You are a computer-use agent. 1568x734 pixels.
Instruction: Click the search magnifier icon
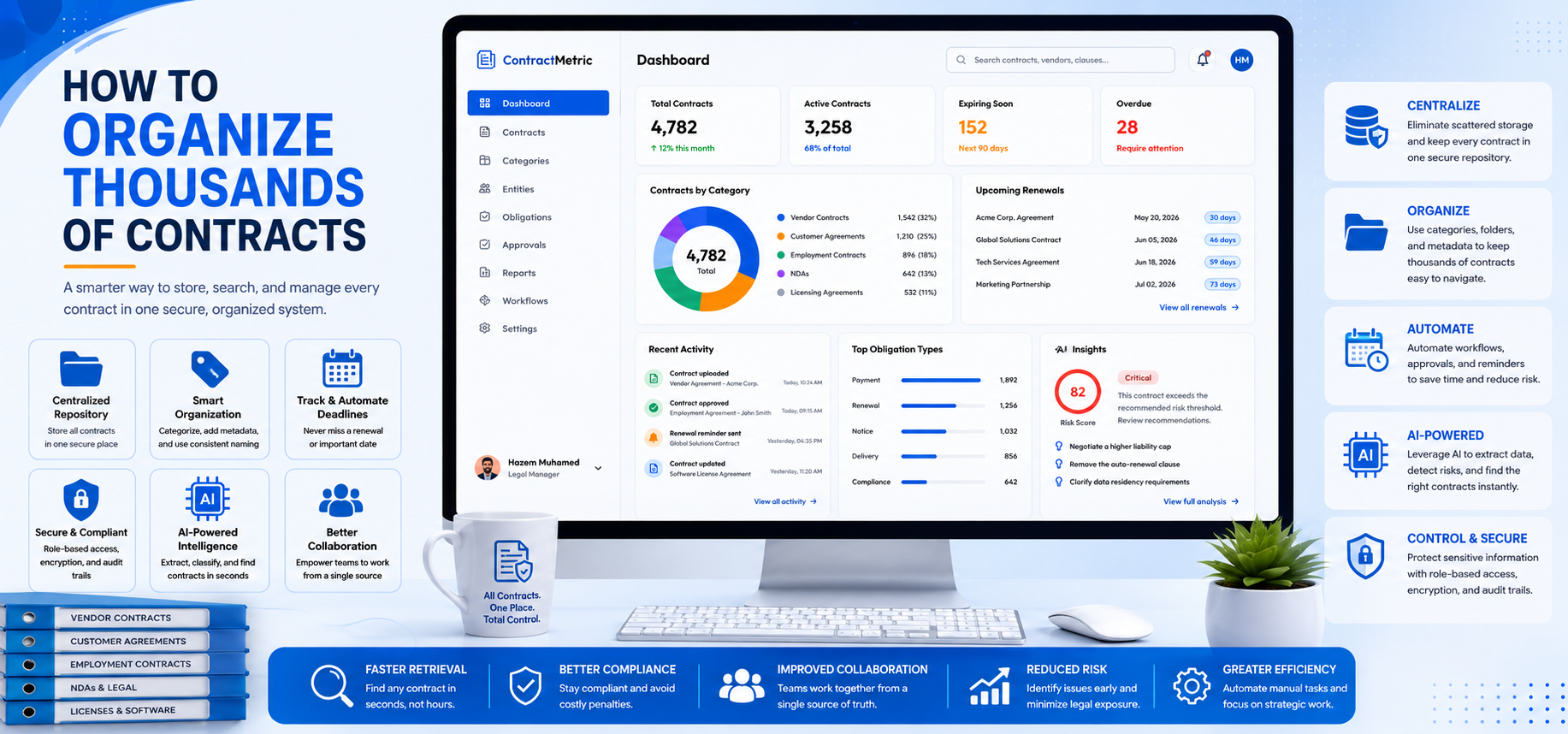961,60
